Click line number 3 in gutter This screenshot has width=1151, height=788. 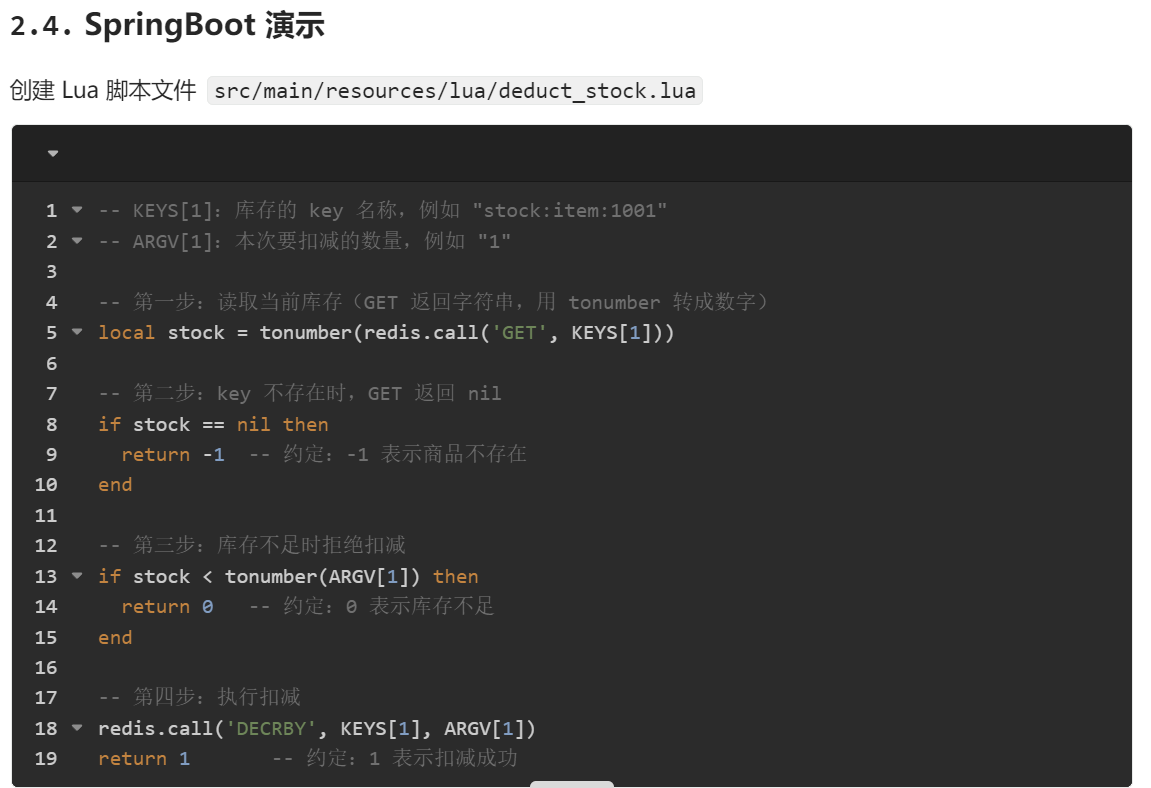point(51,272)
